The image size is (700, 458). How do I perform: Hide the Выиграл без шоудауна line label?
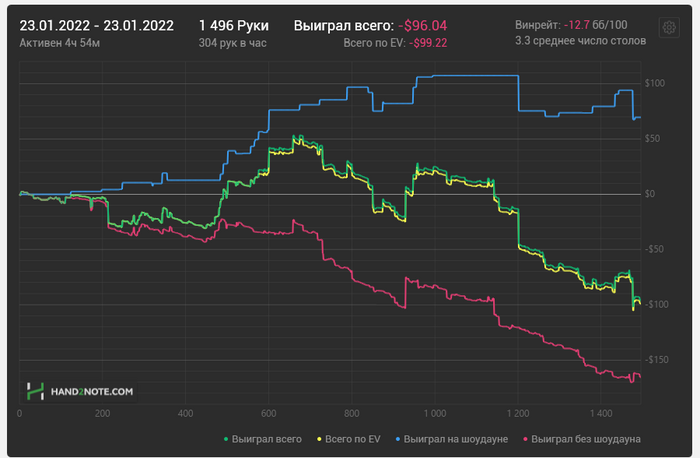click(x=586, y=439)
